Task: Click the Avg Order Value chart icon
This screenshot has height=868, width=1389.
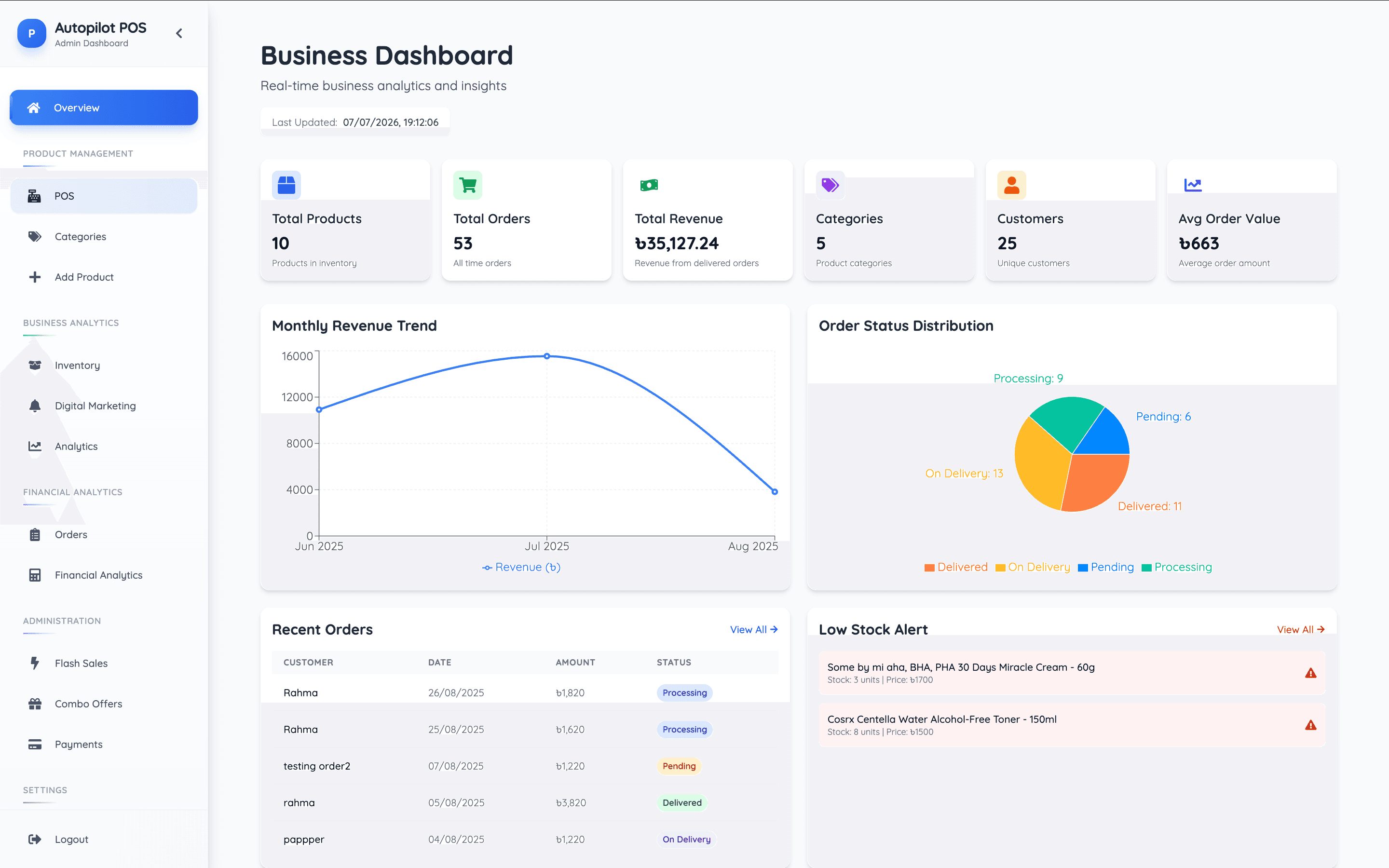Action: click(1193, 185)
